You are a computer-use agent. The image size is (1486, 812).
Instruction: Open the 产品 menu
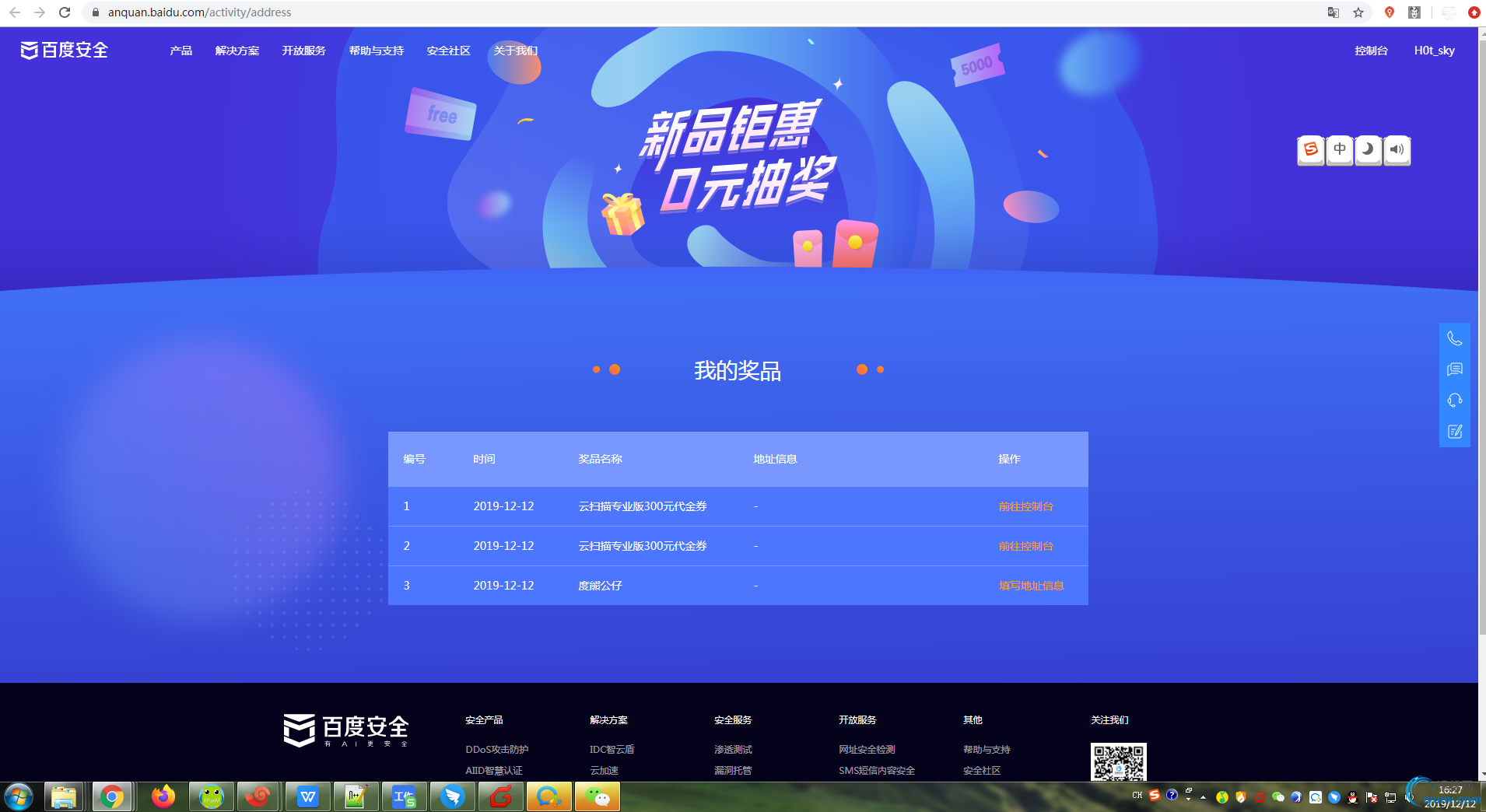pyautogui.click(x=181, y=51)
